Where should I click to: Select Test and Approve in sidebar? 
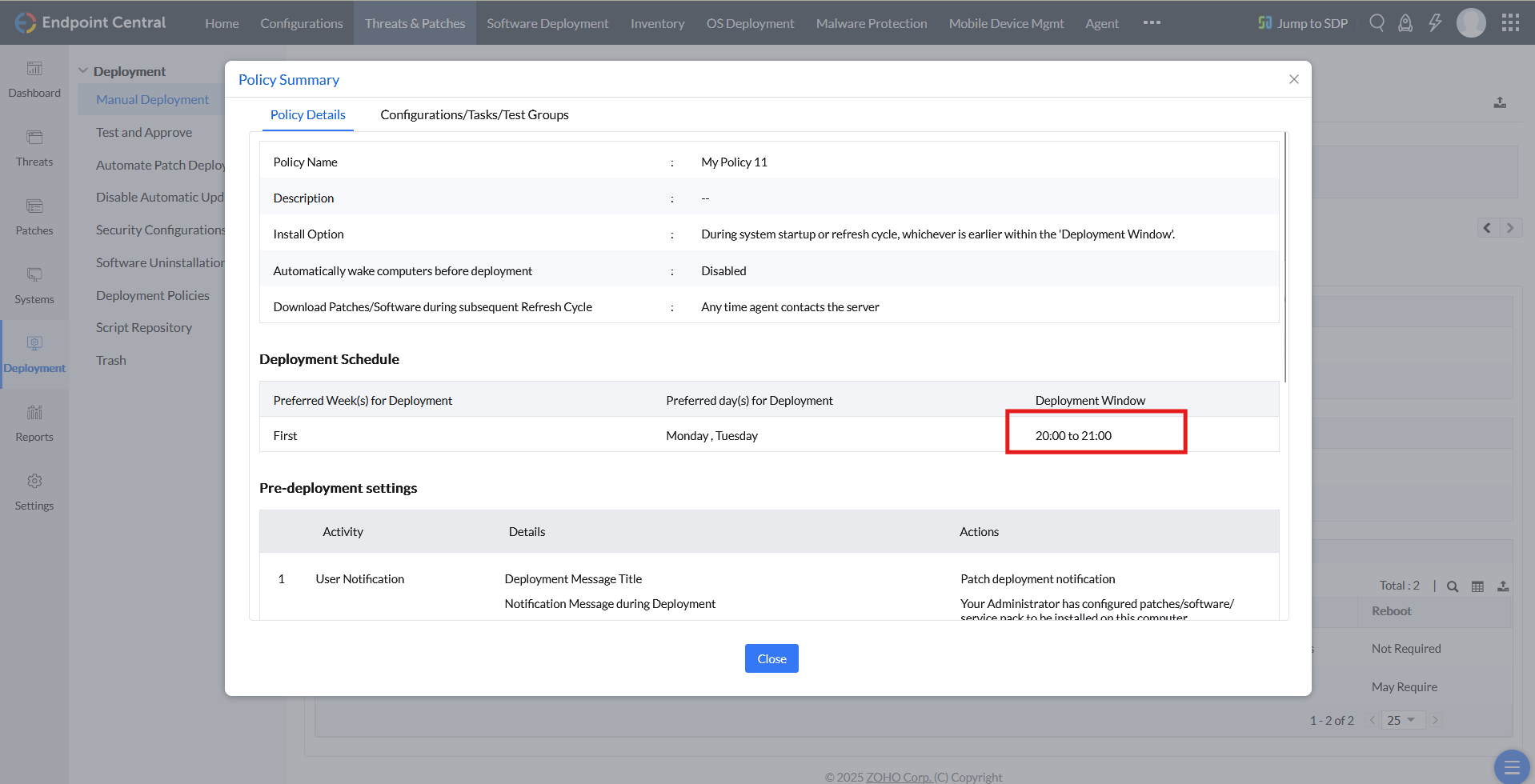click(144, 132)
